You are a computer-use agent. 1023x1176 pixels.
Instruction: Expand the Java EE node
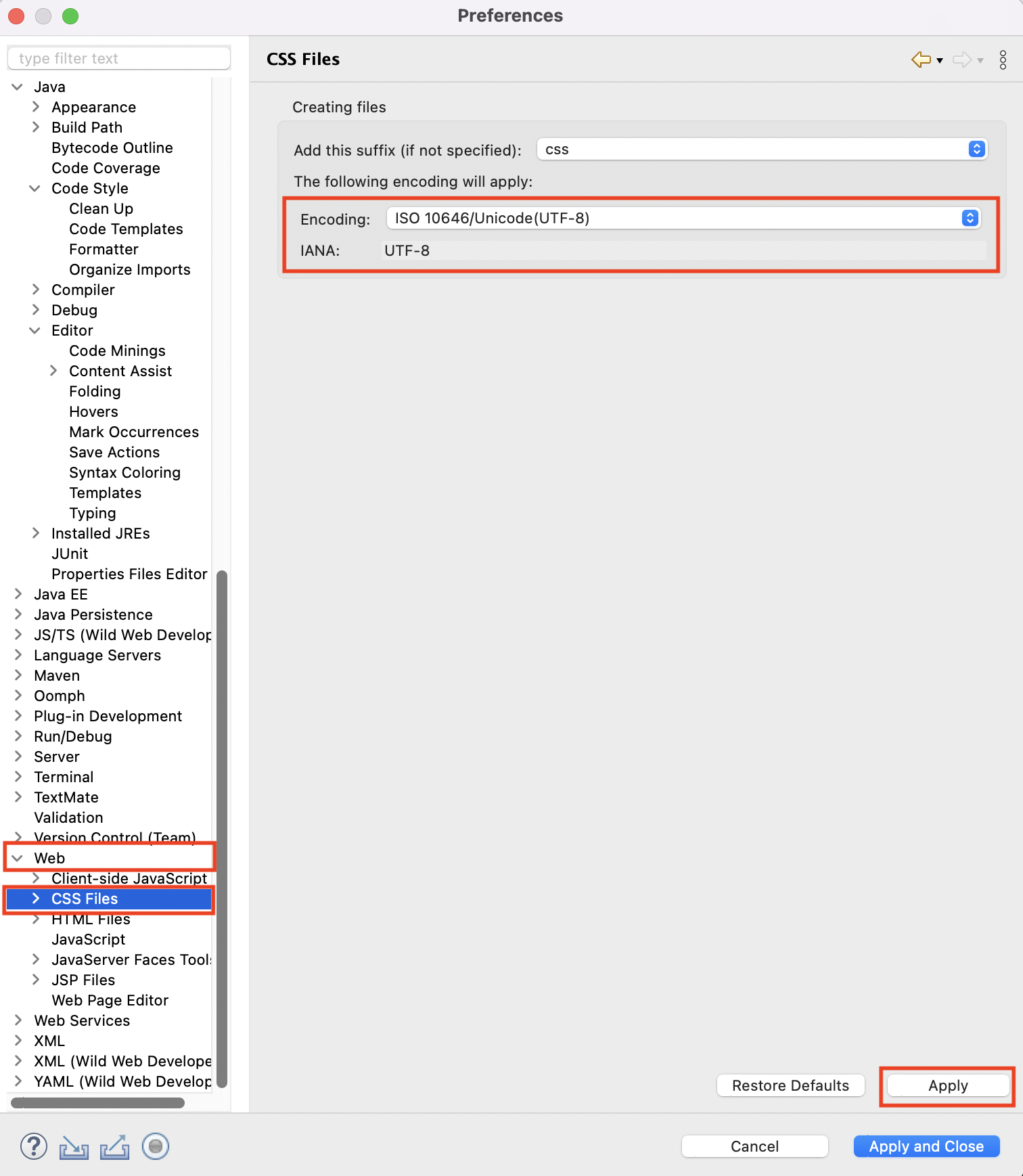pos(18,594)
